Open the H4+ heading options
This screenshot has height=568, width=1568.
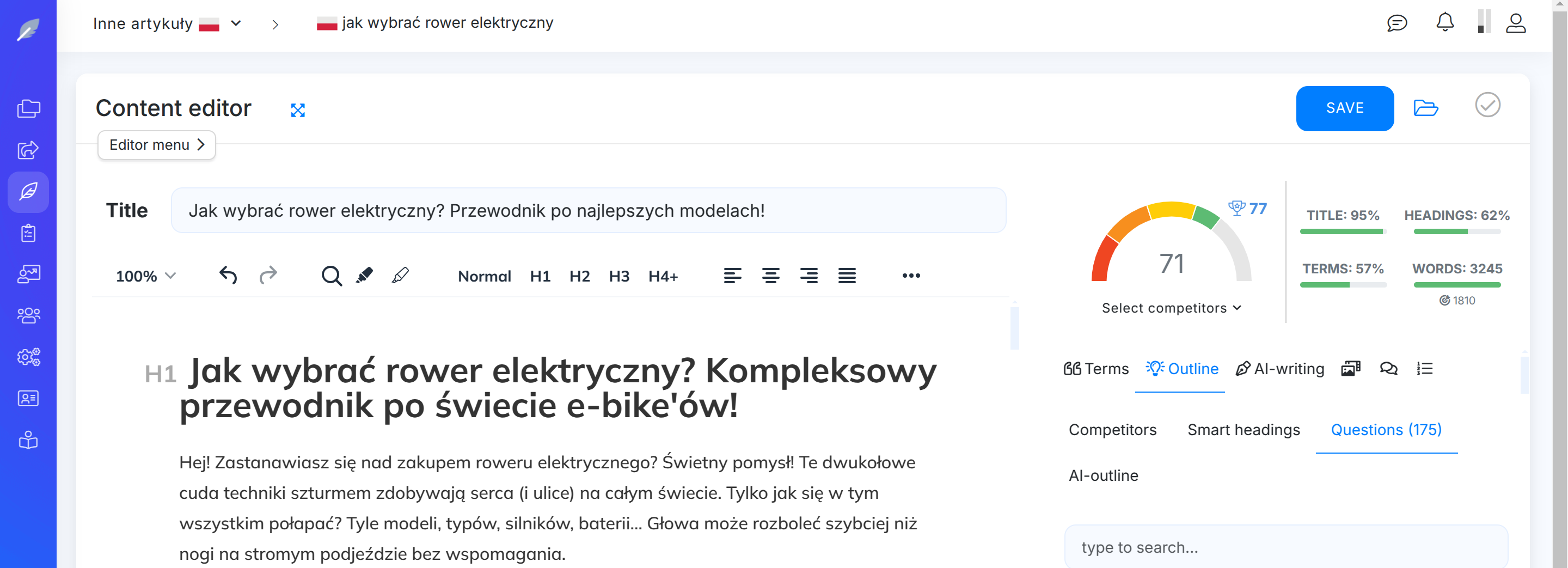(x=663, y=277)
